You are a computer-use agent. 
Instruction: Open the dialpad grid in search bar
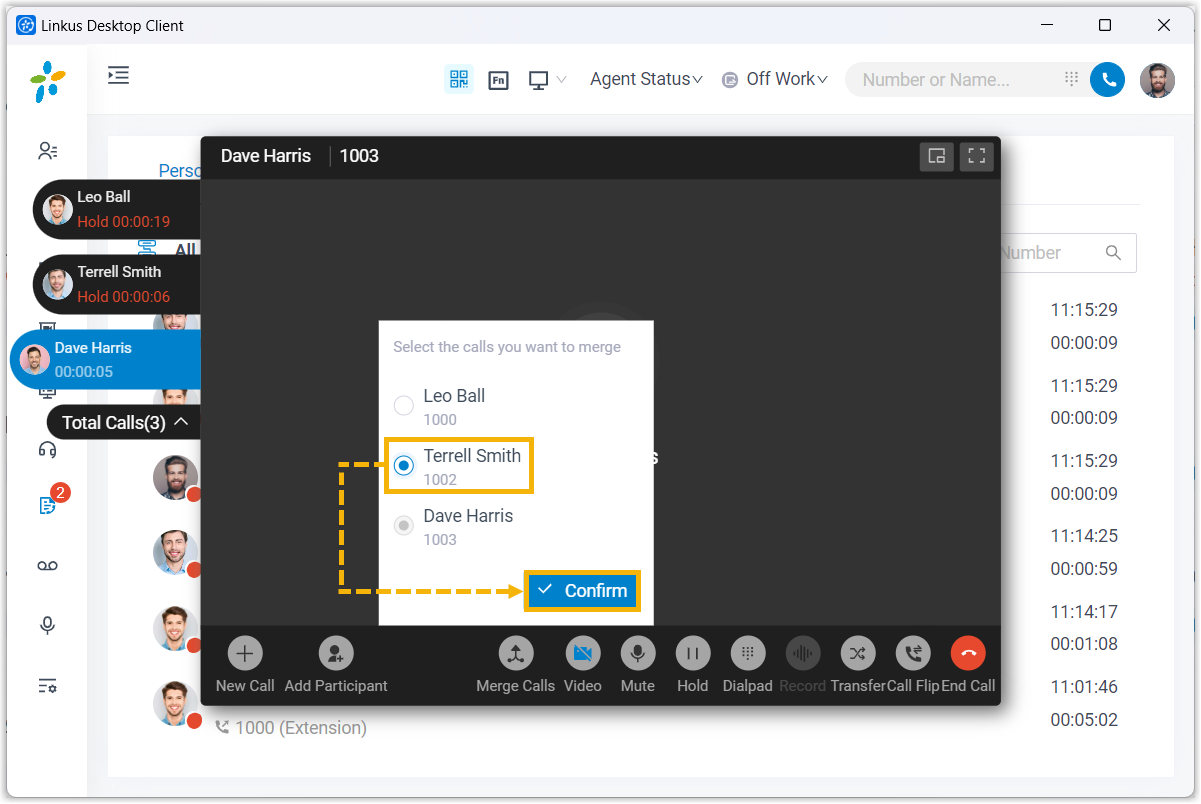pyautogui.click(x=1071, y=79)
